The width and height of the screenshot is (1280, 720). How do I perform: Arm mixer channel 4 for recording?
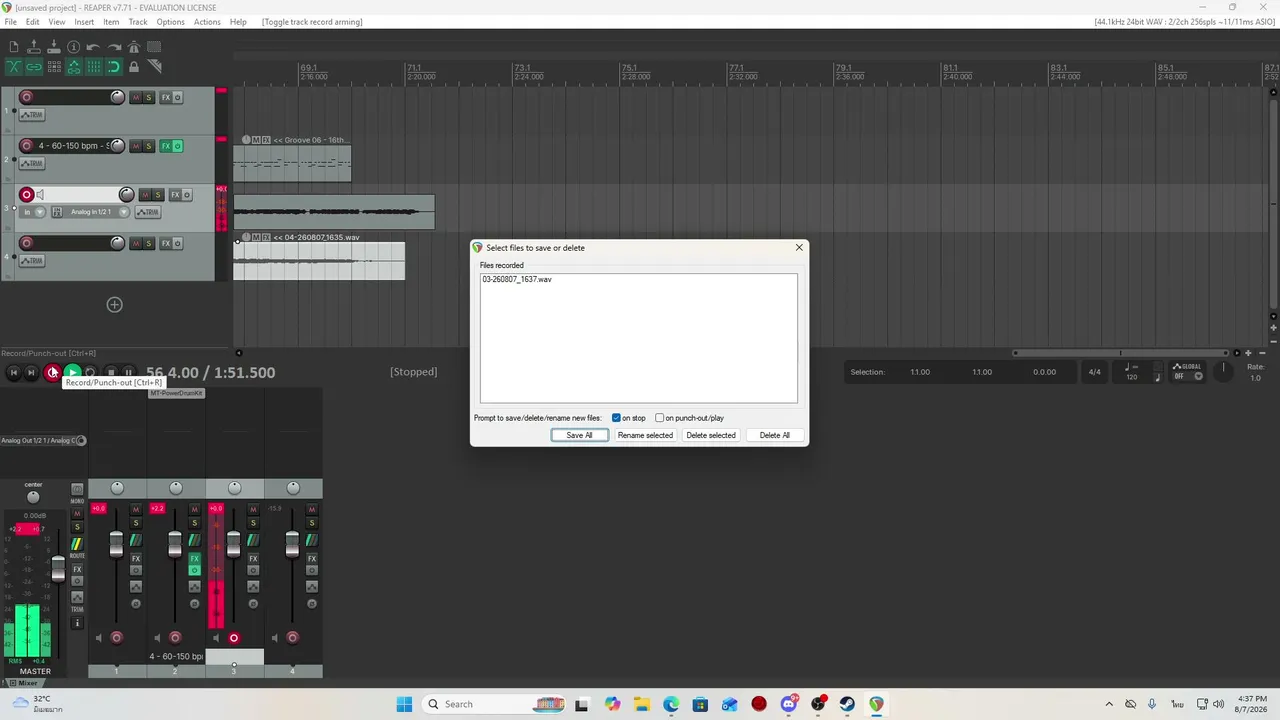[292, 638]
